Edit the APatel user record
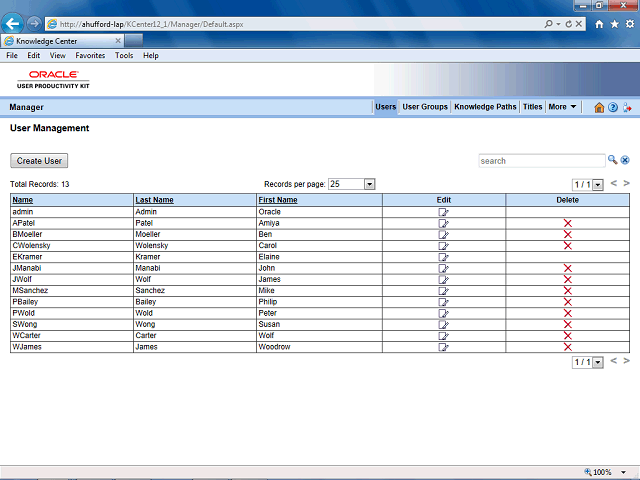Viewport: 640px width, 480px height. [443, 223]
